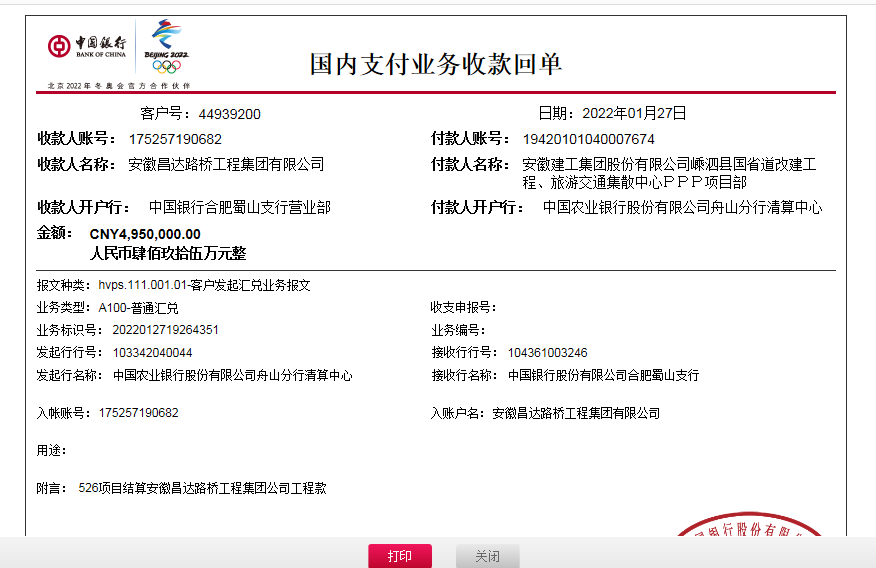Screen dimensions: 876x568
Task: Click payer account number 19420101040007674
Action: [x=589, y=139]
